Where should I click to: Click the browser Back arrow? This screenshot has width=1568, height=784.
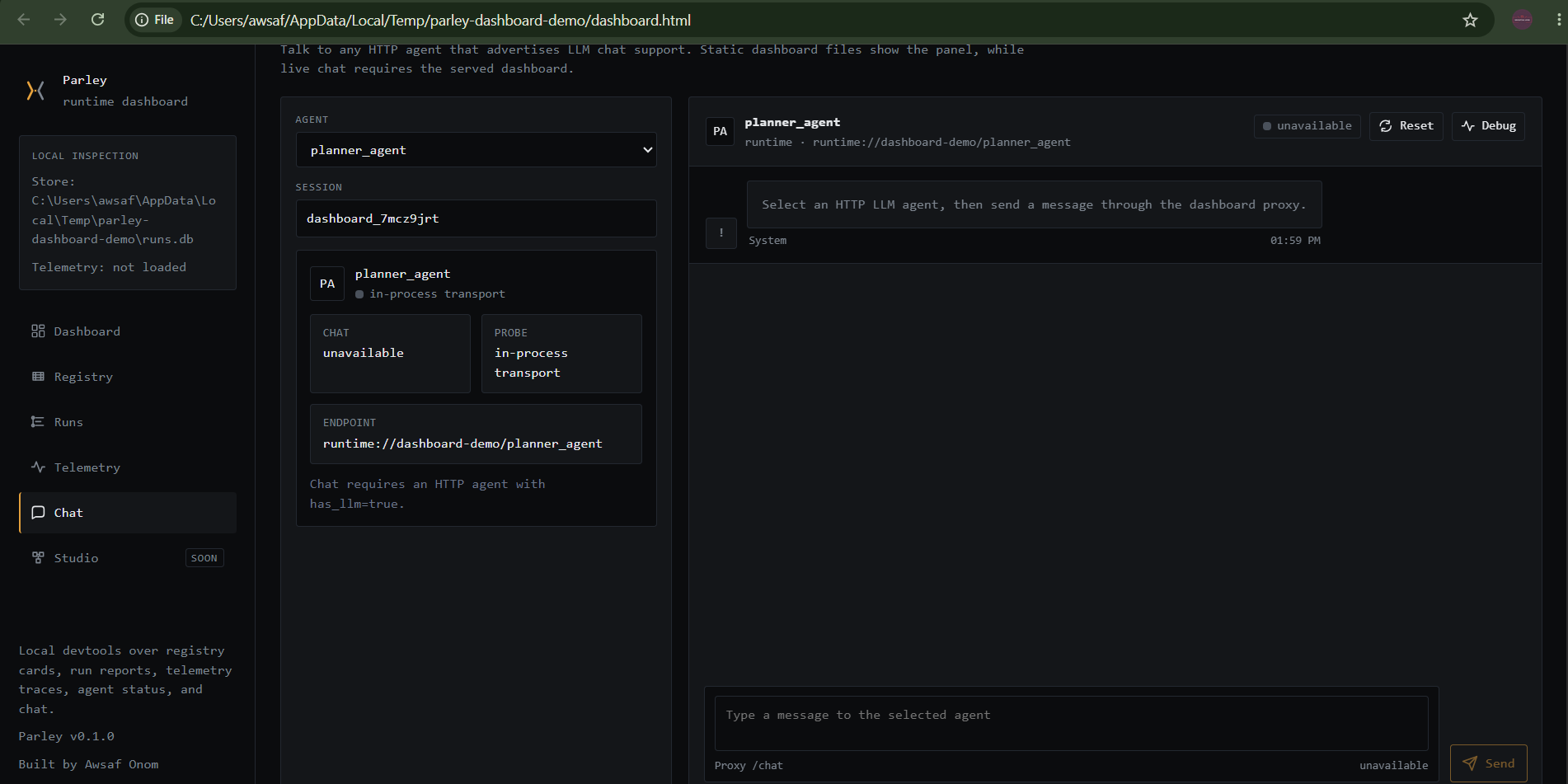(24, 20)
